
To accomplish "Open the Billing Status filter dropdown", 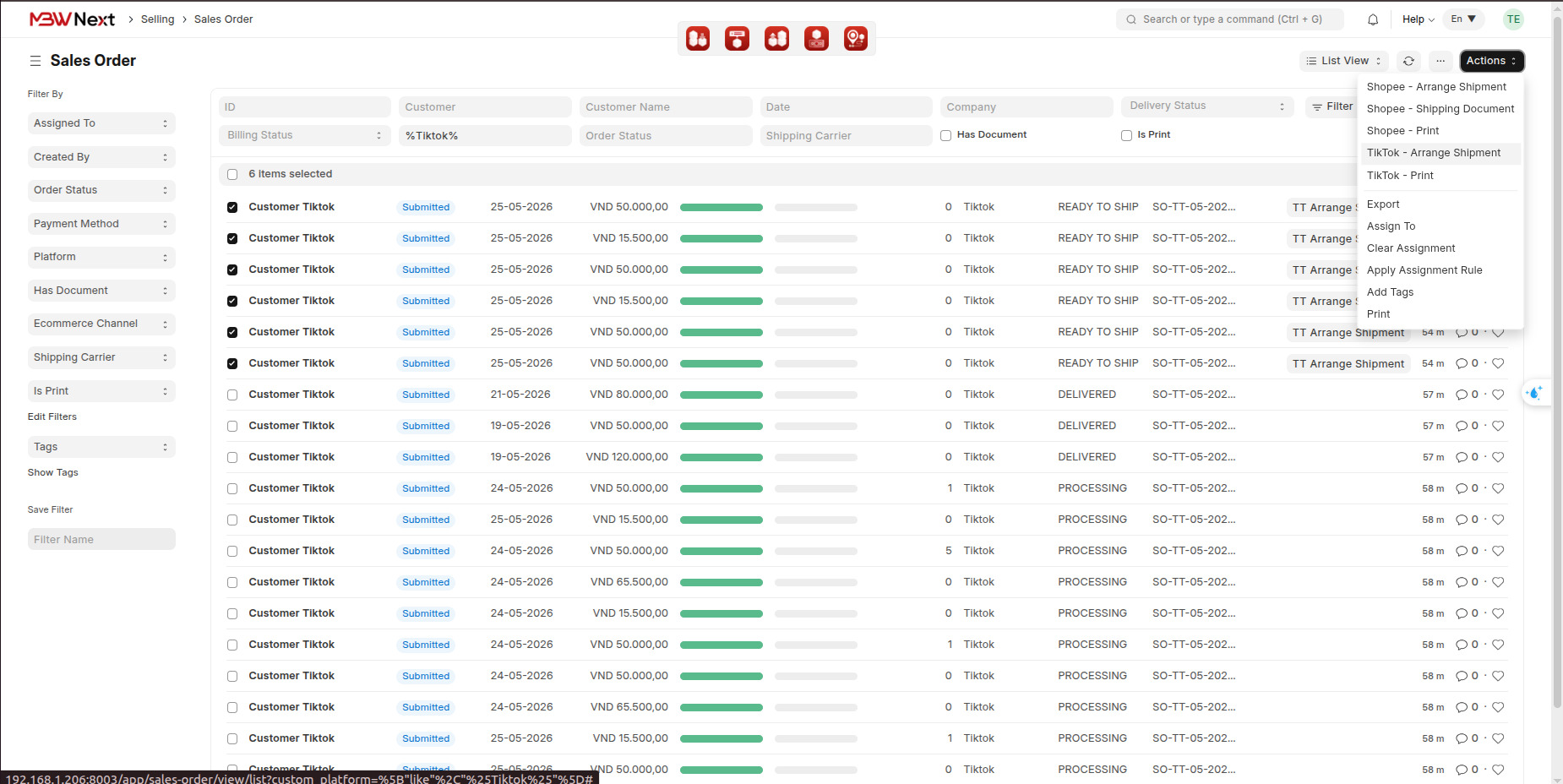I will tap(304, 135).
